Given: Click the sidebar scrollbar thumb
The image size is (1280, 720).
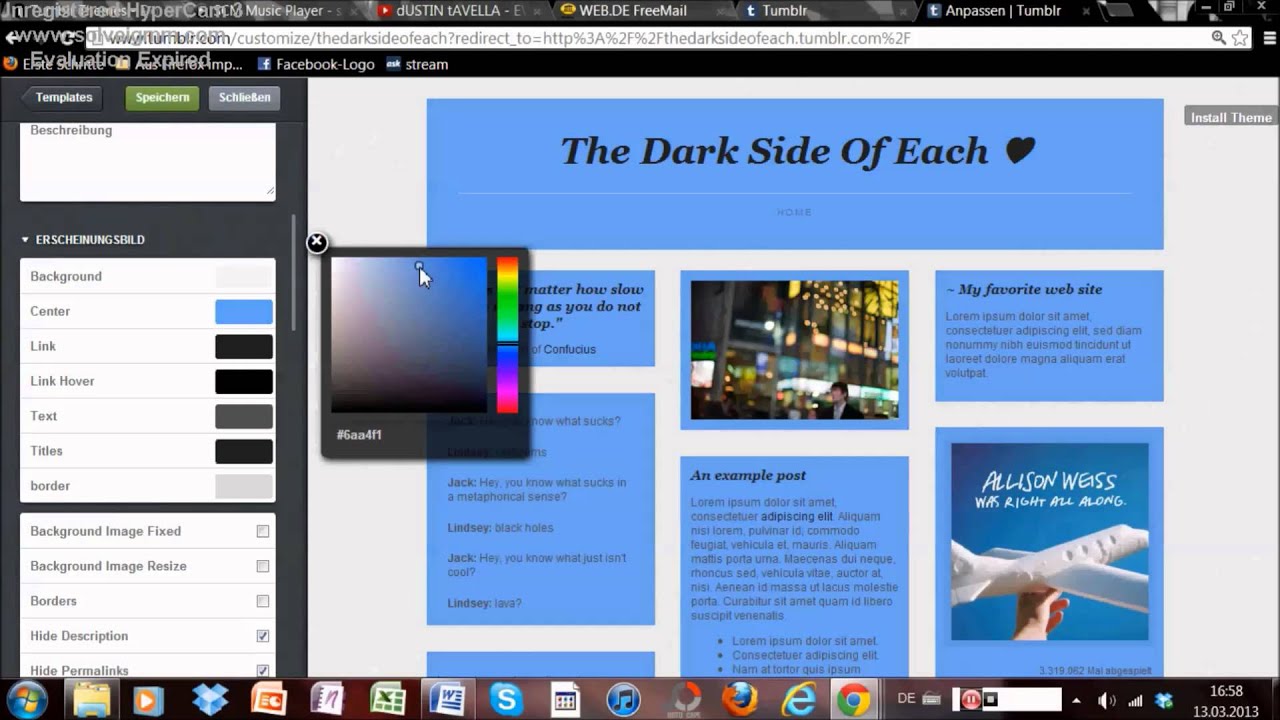Looking at the screenshot, I should [x=293, y=273].
